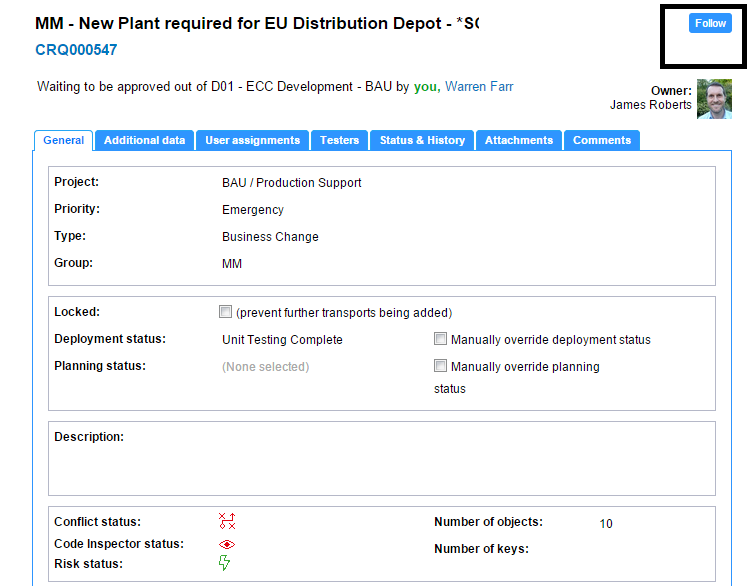Select the General tab

pyautogui.click(x=63, y=141)
